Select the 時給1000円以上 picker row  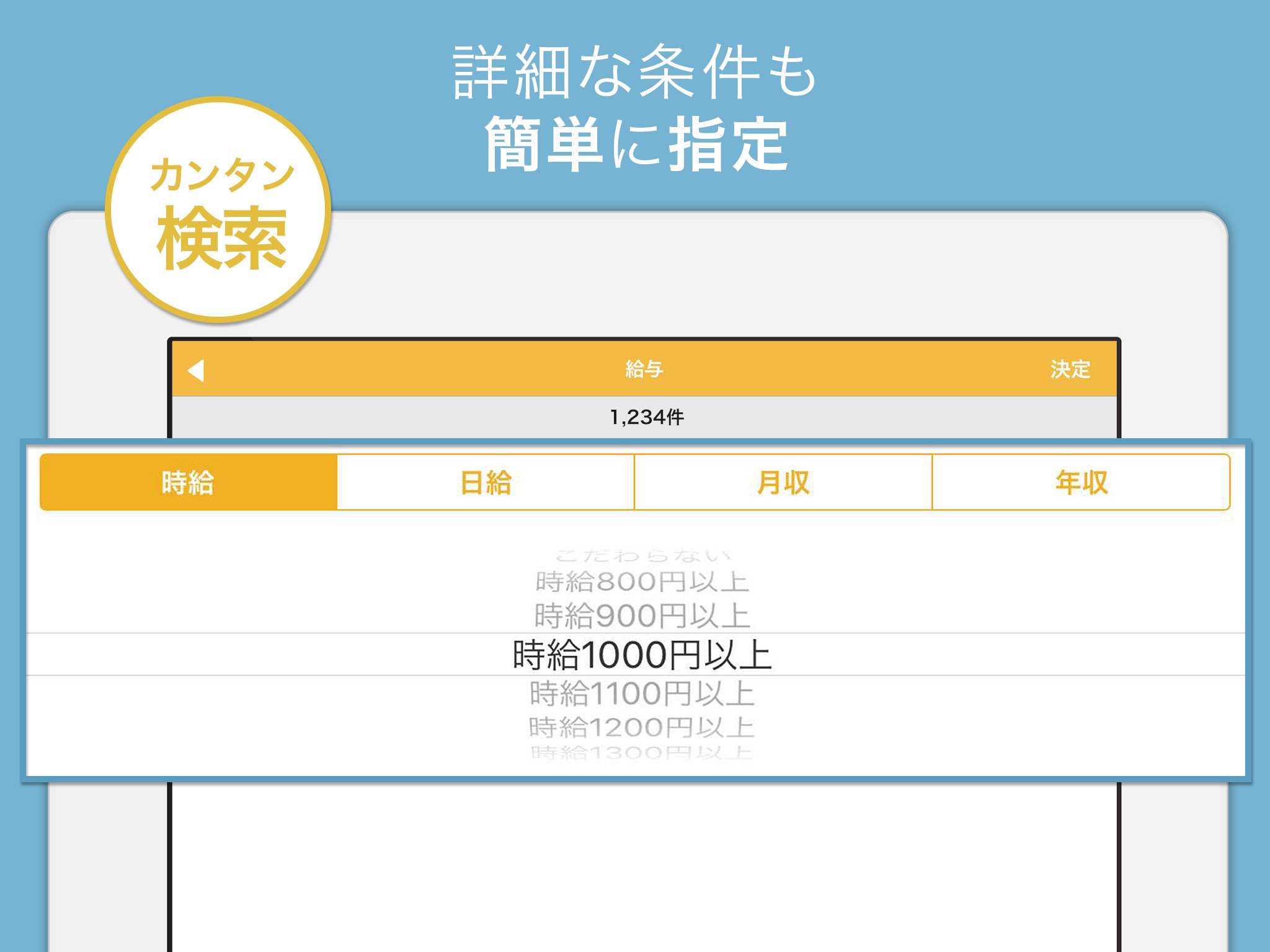(636, 654)
